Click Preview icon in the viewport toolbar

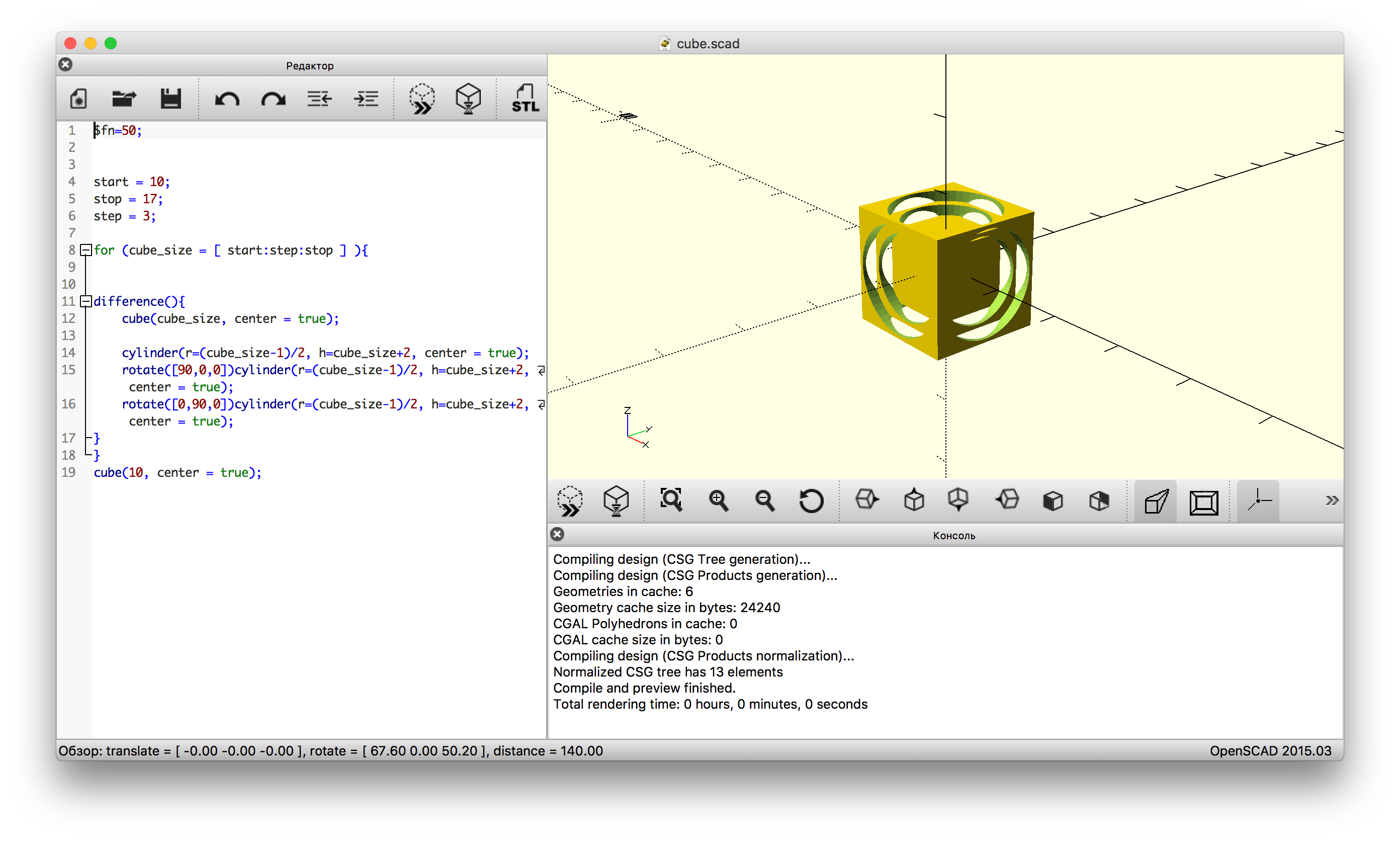tap(569, 501)
